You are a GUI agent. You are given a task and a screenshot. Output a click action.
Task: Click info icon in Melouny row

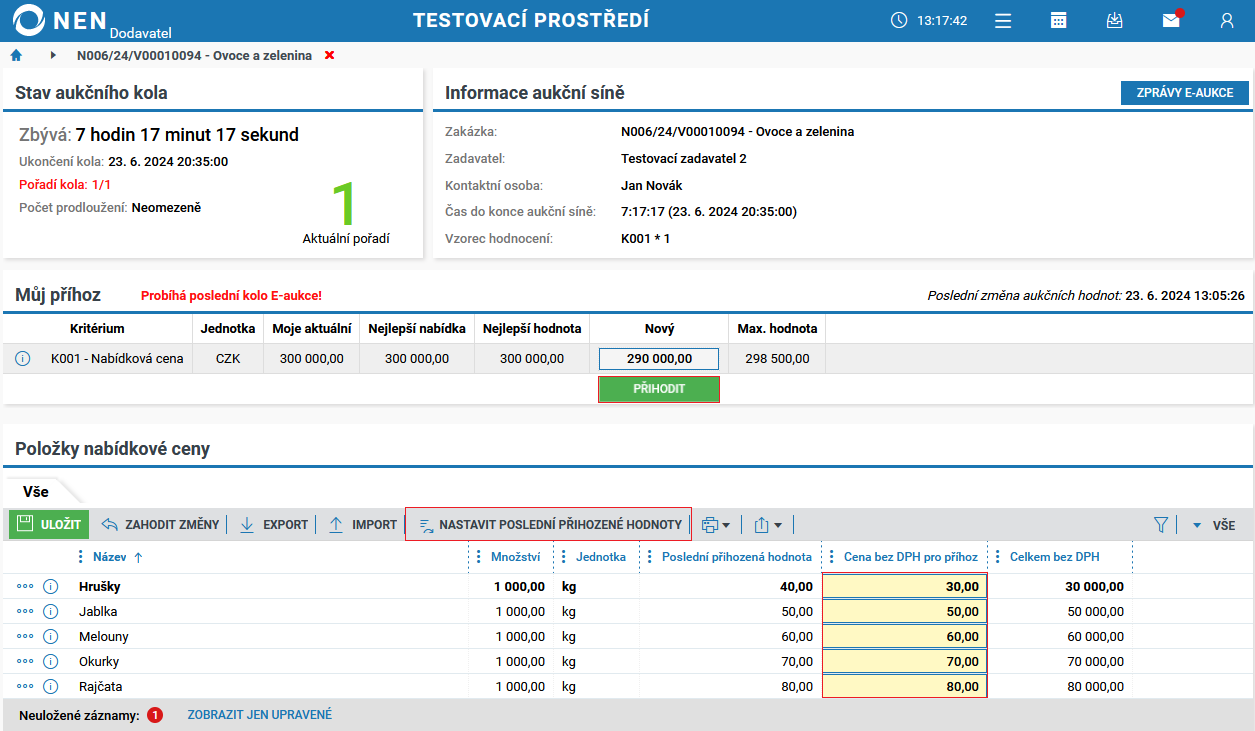(x=51, y=636)
